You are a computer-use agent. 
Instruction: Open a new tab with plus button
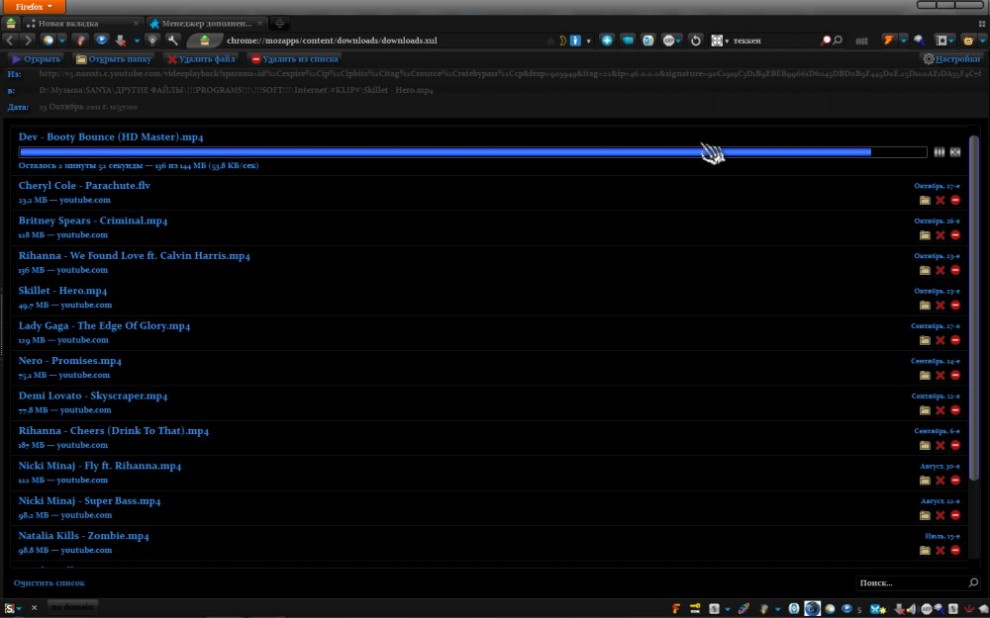(279, 23)
